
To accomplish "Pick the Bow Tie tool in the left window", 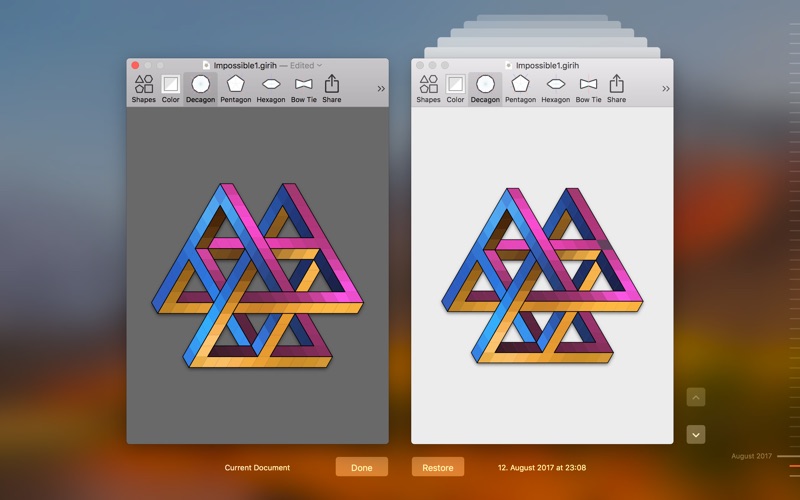I will pyautogui.click(x=305, y=88).
